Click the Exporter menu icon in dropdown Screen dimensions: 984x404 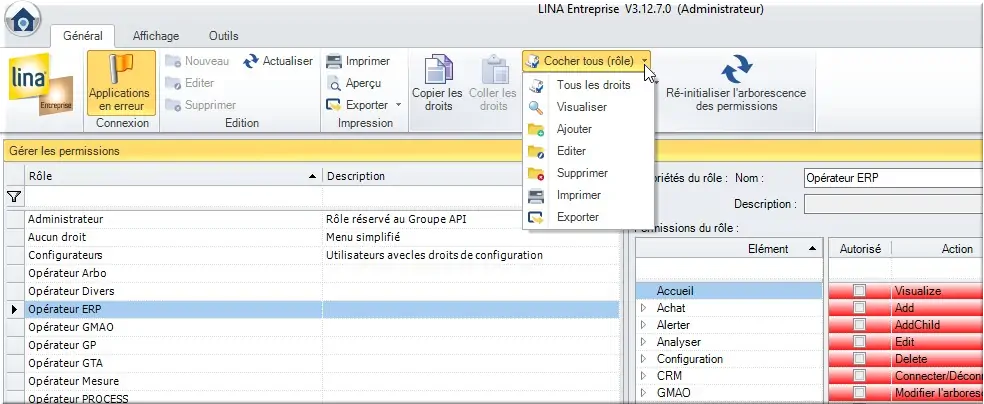(537, 217)
